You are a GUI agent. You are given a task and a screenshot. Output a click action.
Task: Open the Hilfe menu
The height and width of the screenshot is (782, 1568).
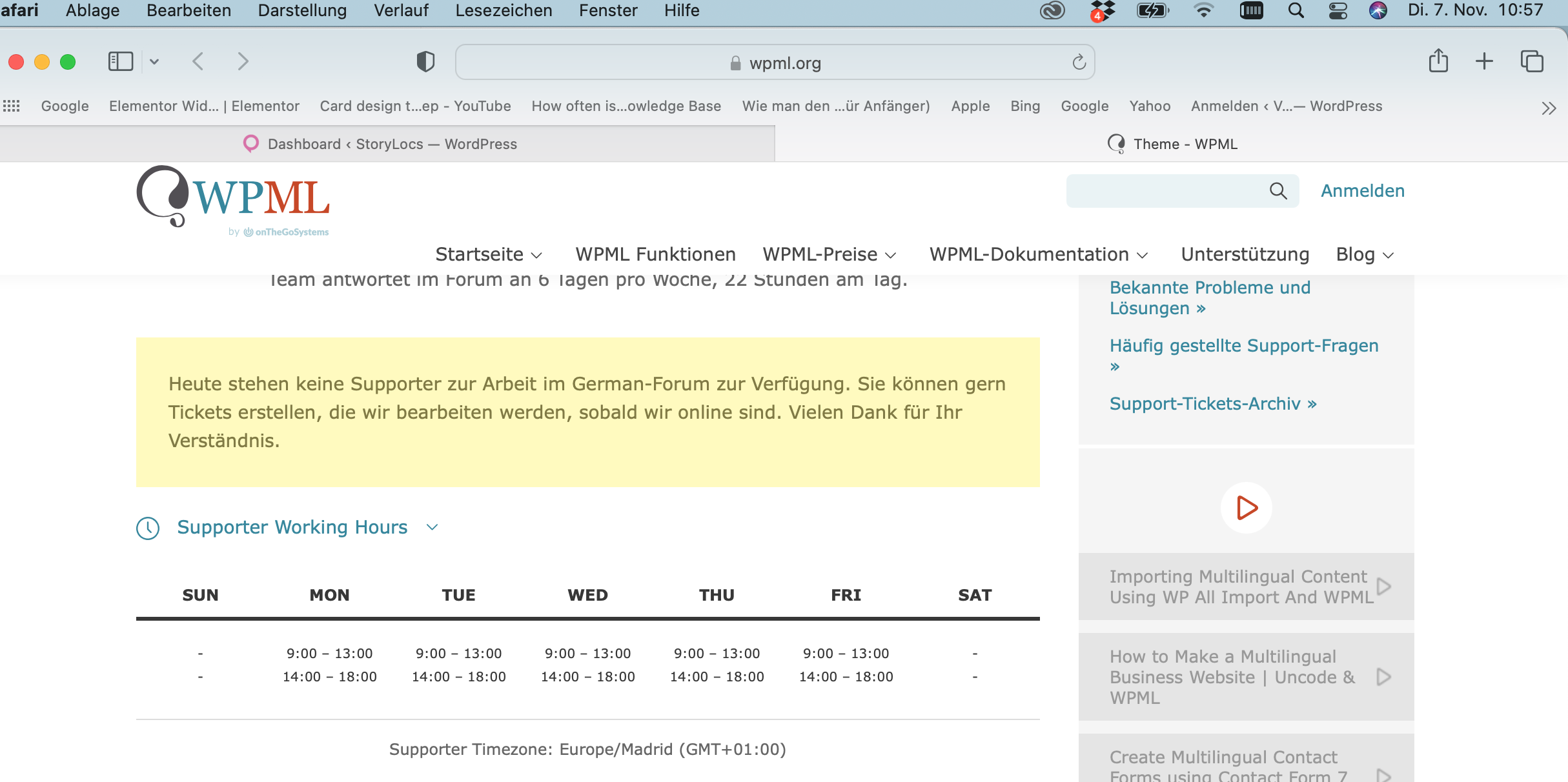tap(682, 10)
